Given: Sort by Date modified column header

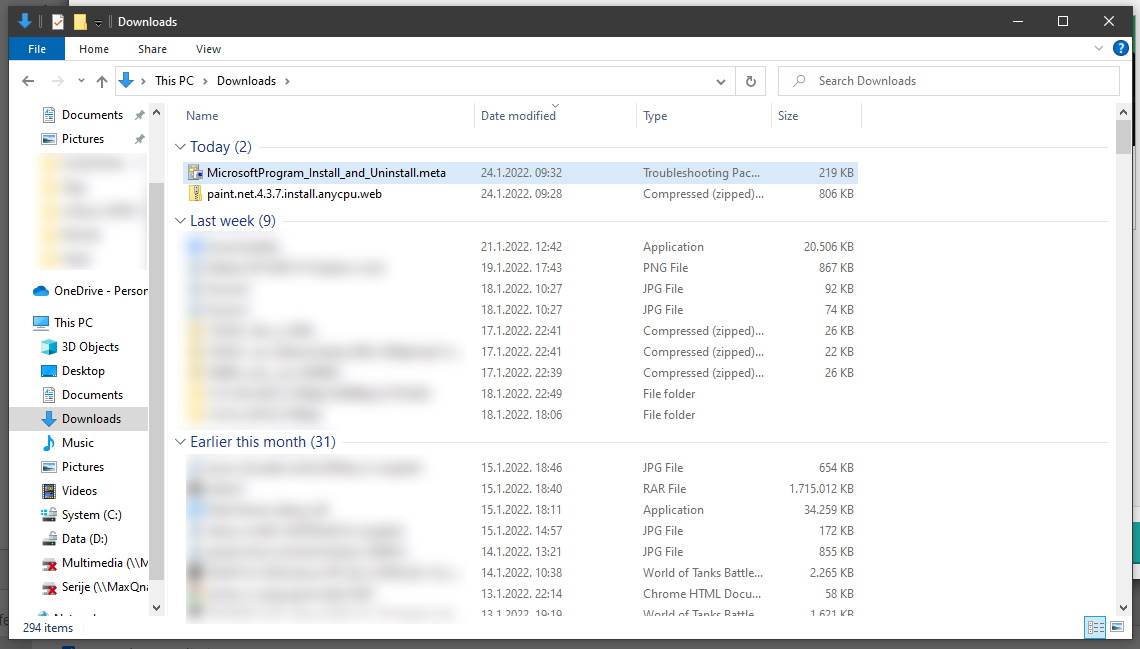Looking at the screenshot, I should point(518,116).
